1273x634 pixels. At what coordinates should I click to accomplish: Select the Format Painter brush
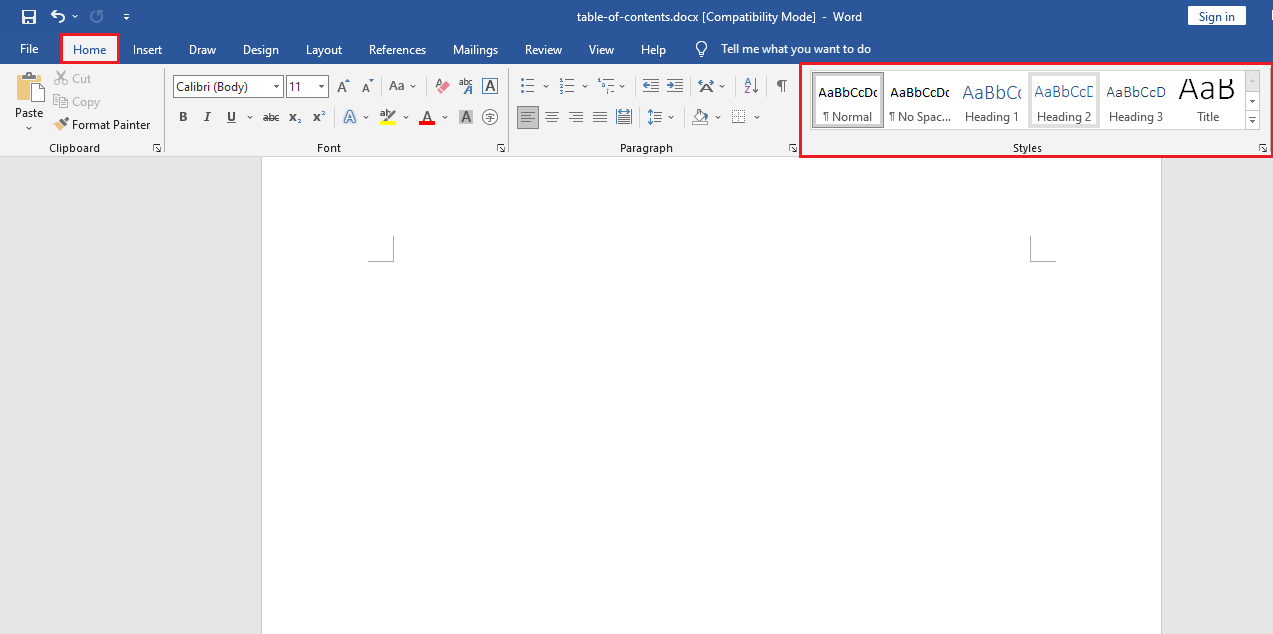(102, 125)
